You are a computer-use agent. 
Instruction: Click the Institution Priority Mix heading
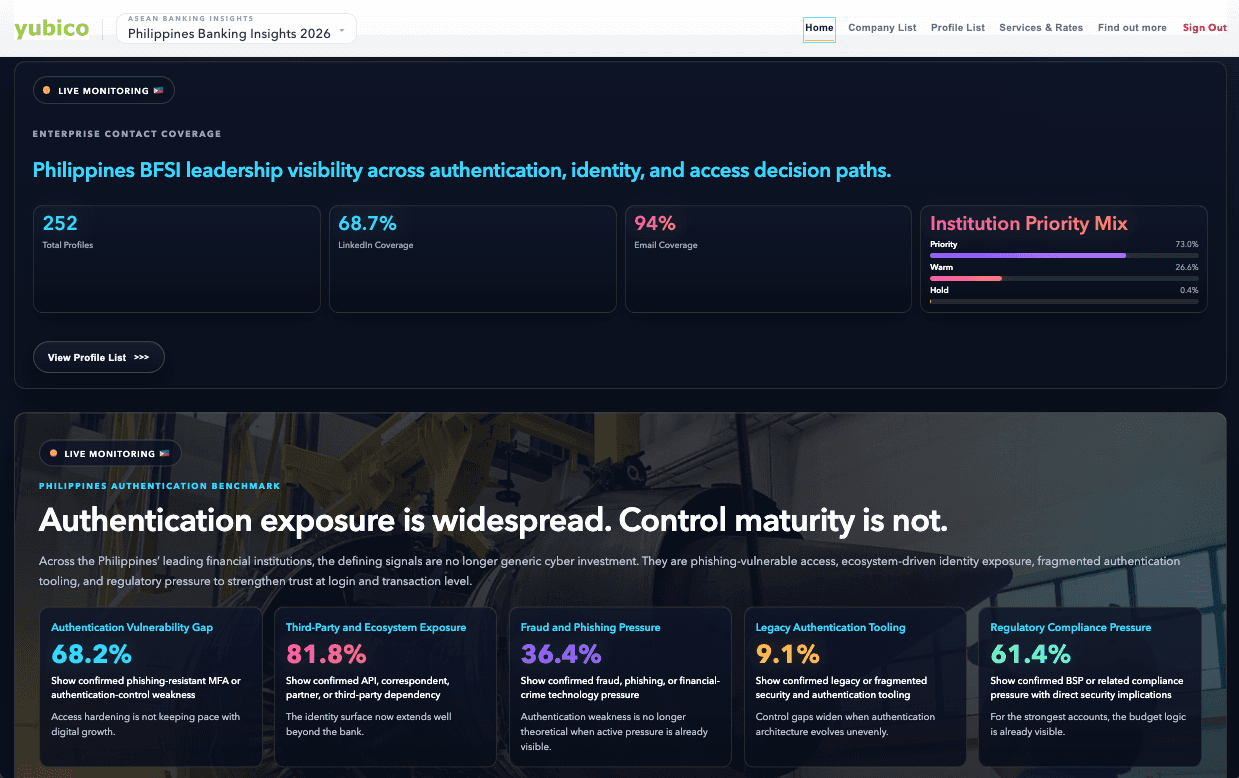(1029, 224)
